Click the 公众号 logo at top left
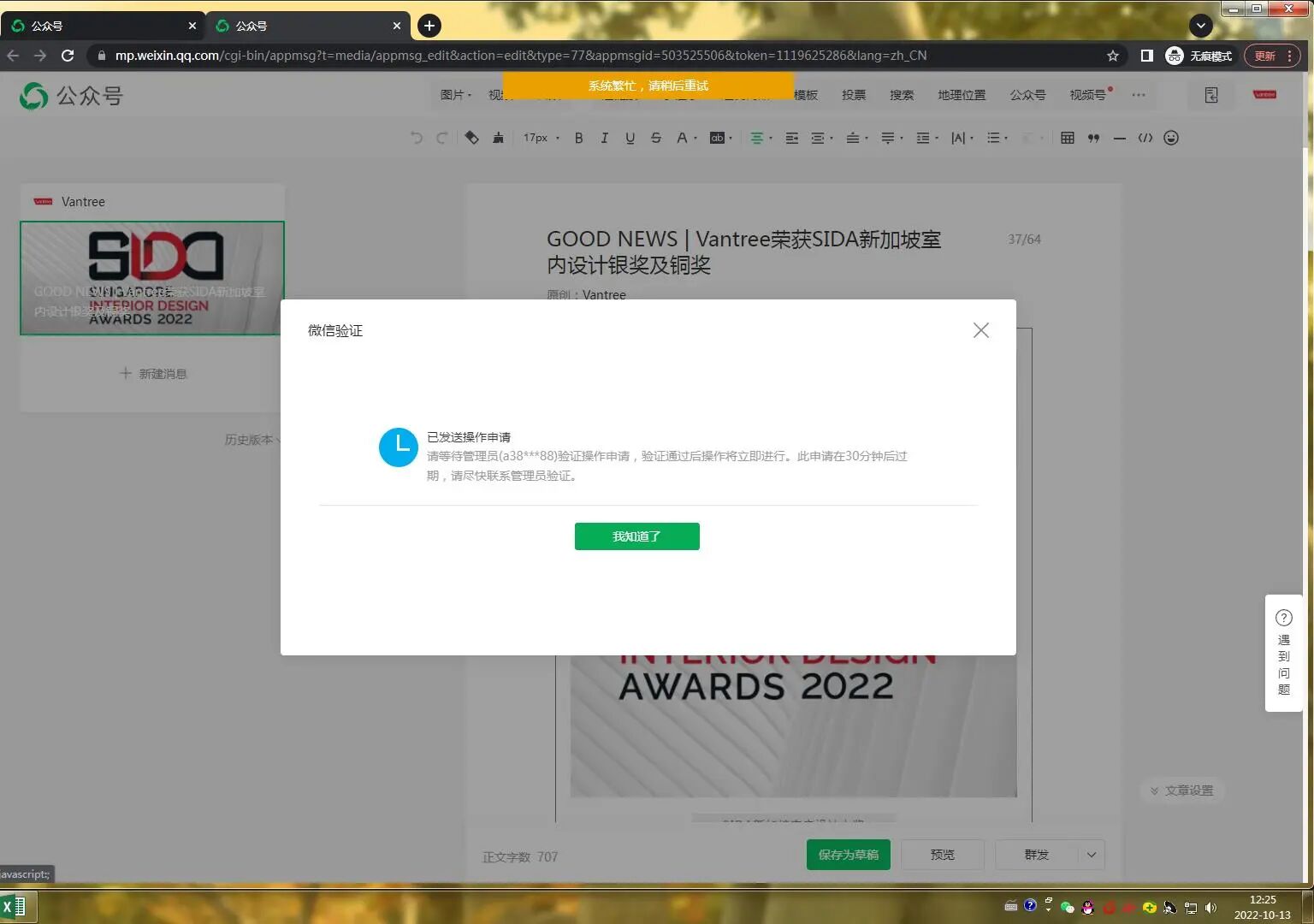Image resolution: width=1314 pixels, height=924 pixels. click(x=71, y=95)
